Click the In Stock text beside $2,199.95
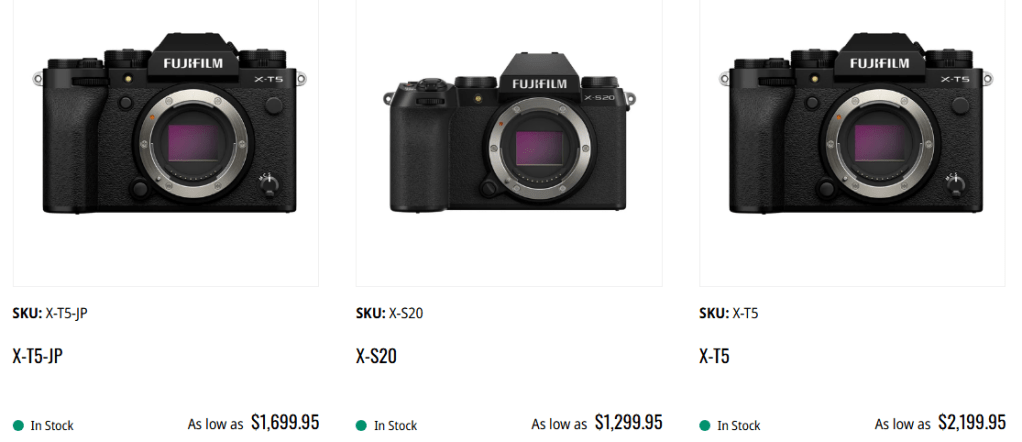 [739, 426]
